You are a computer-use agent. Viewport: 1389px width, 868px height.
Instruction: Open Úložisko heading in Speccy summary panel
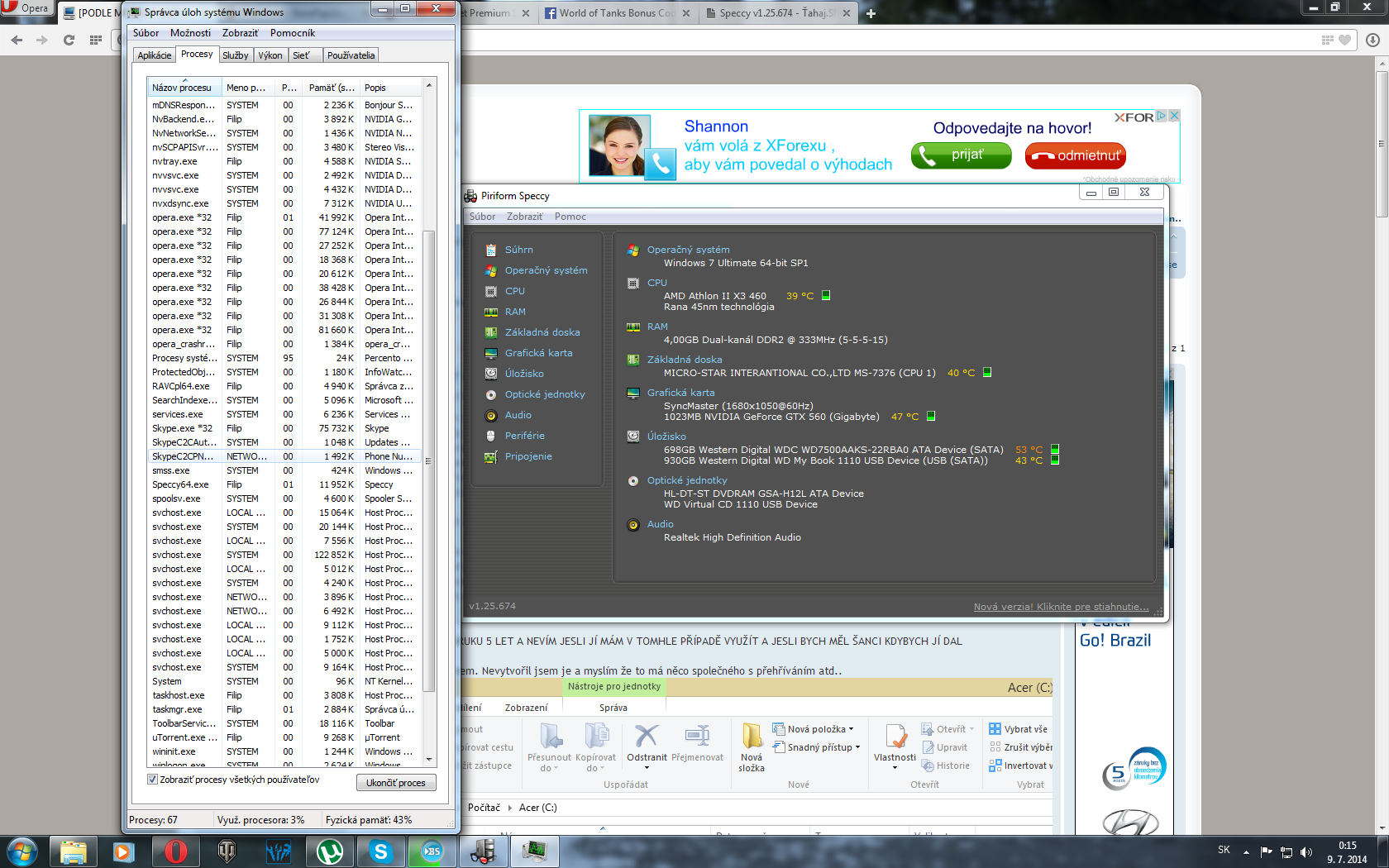(666, 436)
